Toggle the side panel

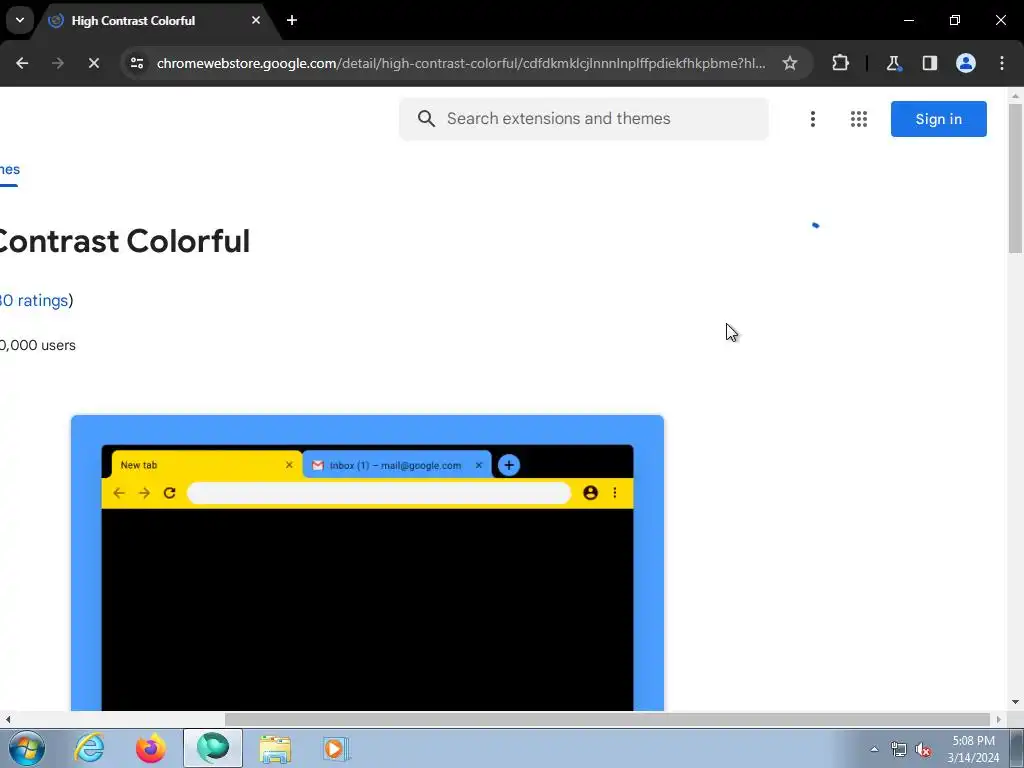tap(929, 63)
